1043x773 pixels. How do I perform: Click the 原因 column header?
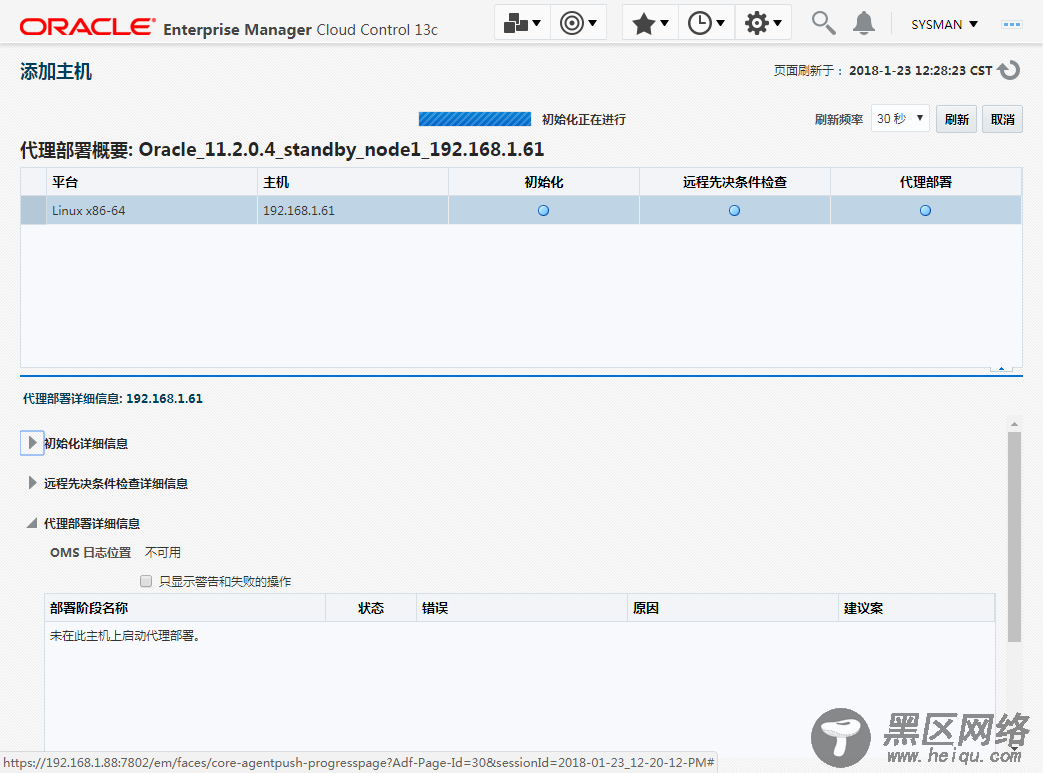pyautogui.click(x=732, y=607)
